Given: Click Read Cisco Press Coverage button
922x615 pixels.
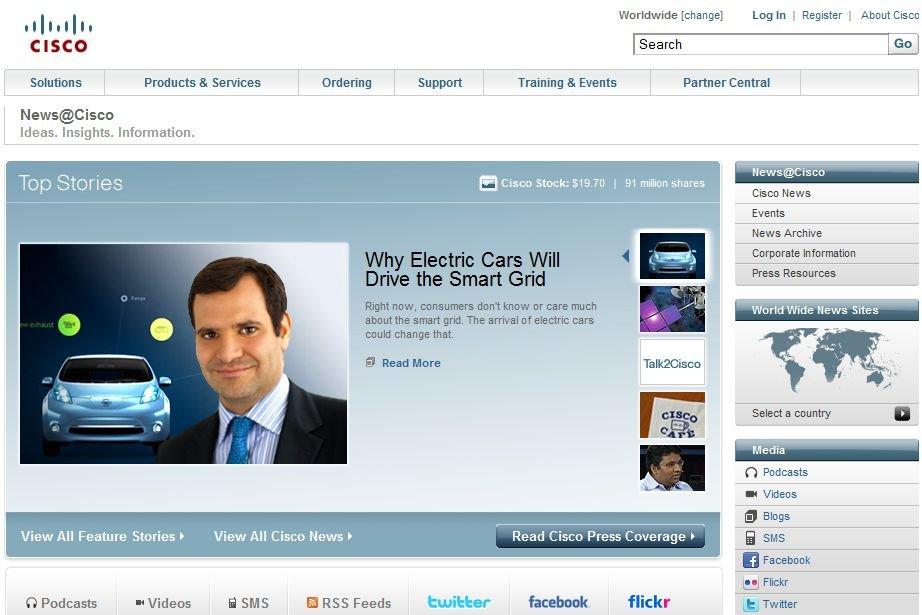Looking at the screenshot, I should (x=600, y=536).
